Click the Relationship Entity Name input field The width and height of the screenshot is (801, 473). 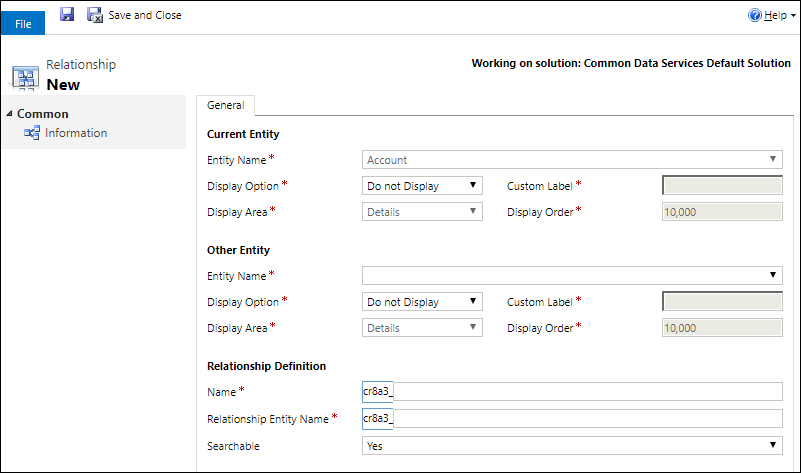[x=571, y=419]
